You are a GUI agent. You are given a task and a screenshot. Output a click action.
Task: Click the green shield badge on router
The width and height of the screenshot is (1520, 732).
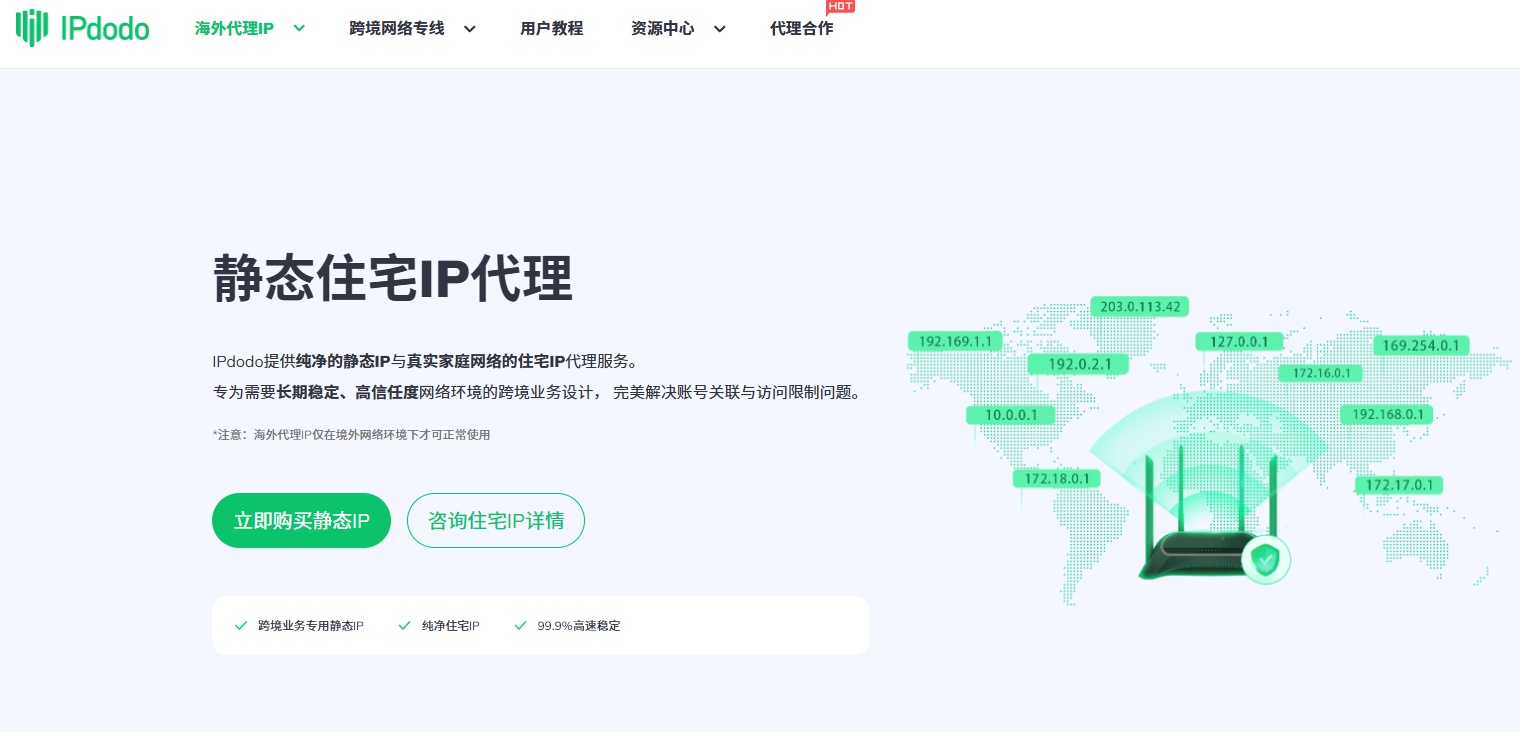click(1265, 561)
